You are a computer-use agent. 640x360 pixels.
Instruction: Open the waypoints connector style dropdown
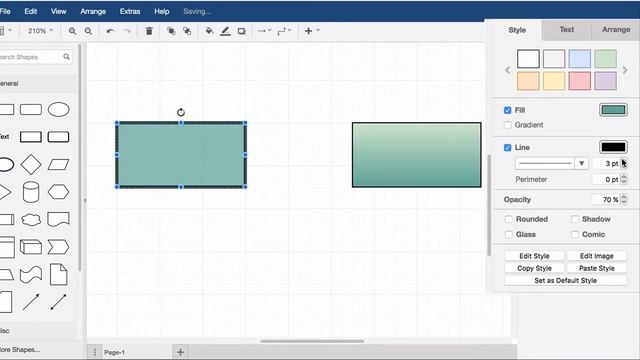[284, 31]
